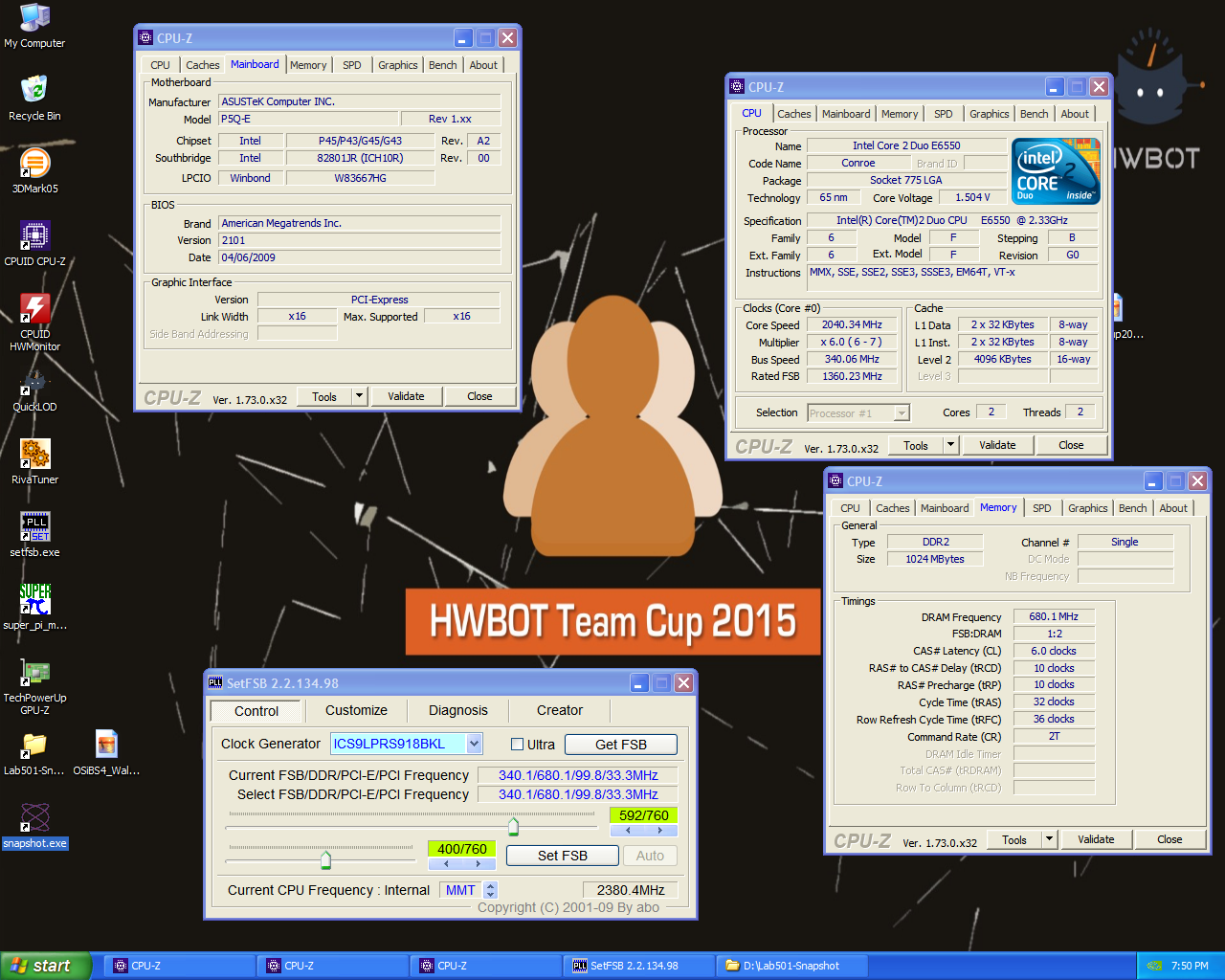The height and width of the screenshot is (980, 1225).
Task: Click the Core Speed 2040.34 MHz value
Action: (x=852, y=324)
